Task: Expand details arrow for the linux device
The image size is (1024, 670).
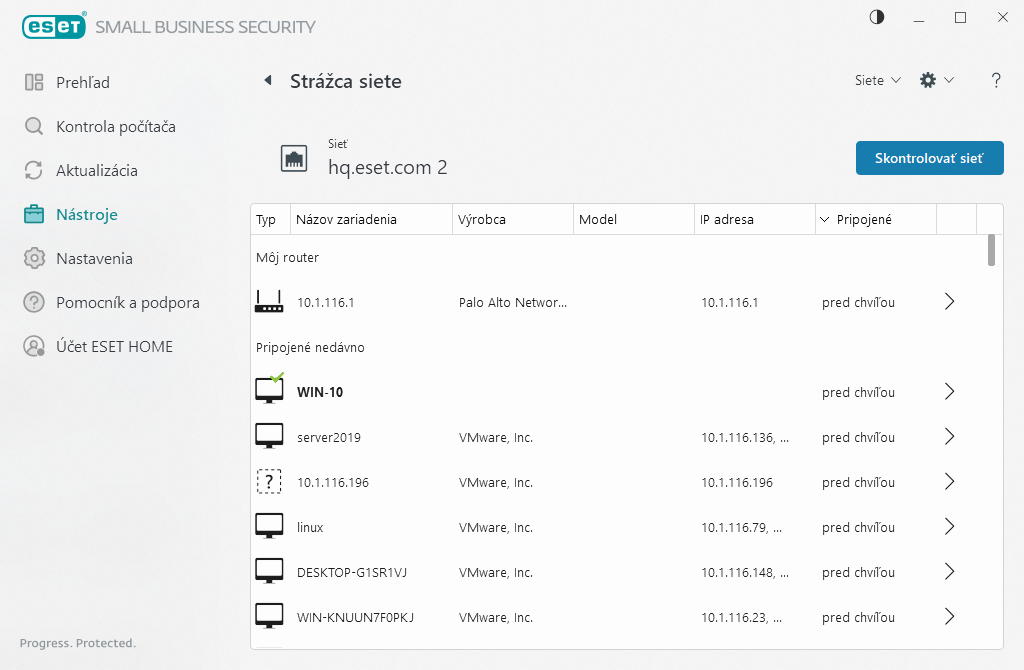Action: coord(950,527)
